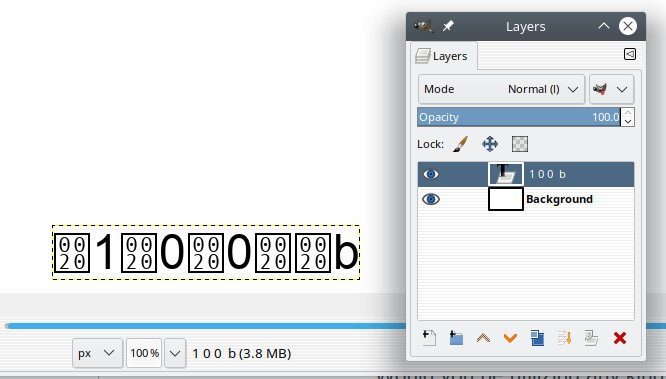Viewport: 666px width, 379px height.
Task: Select the Background layer name
Action: click(x=559, y=199)
